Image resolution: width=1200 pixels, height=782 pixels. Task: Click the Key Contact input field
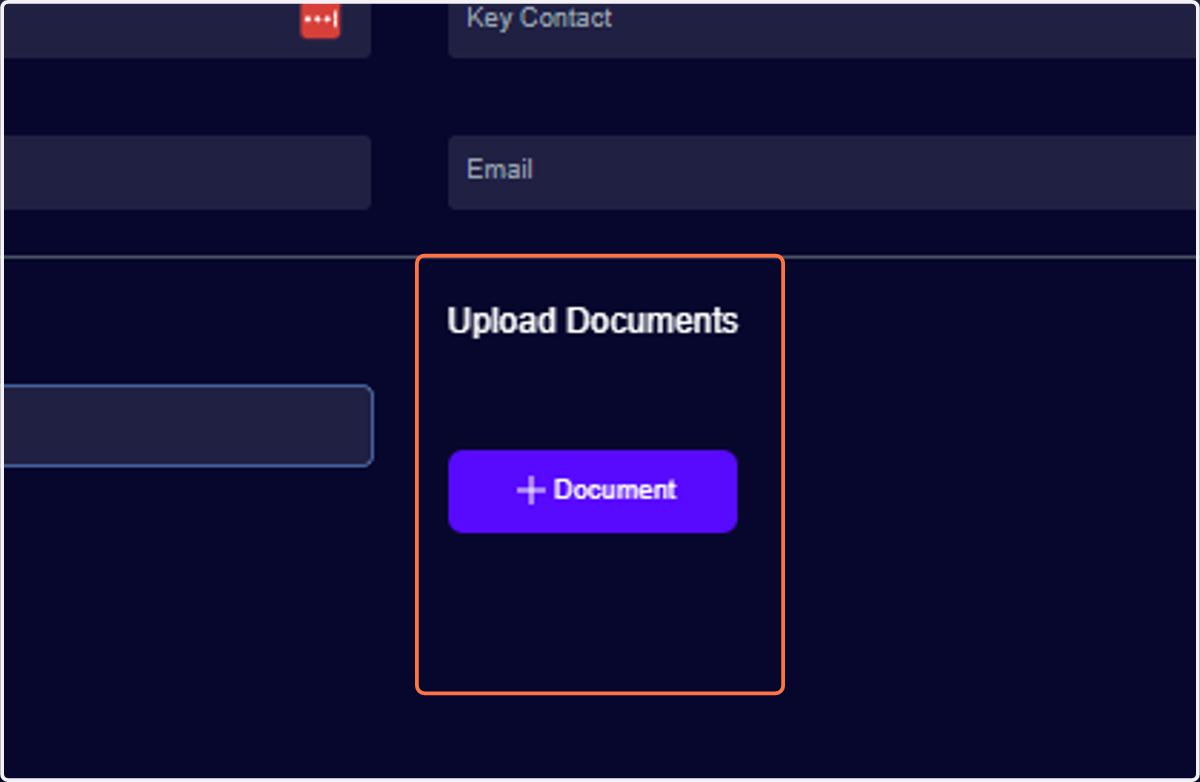(x=822, y=30)
